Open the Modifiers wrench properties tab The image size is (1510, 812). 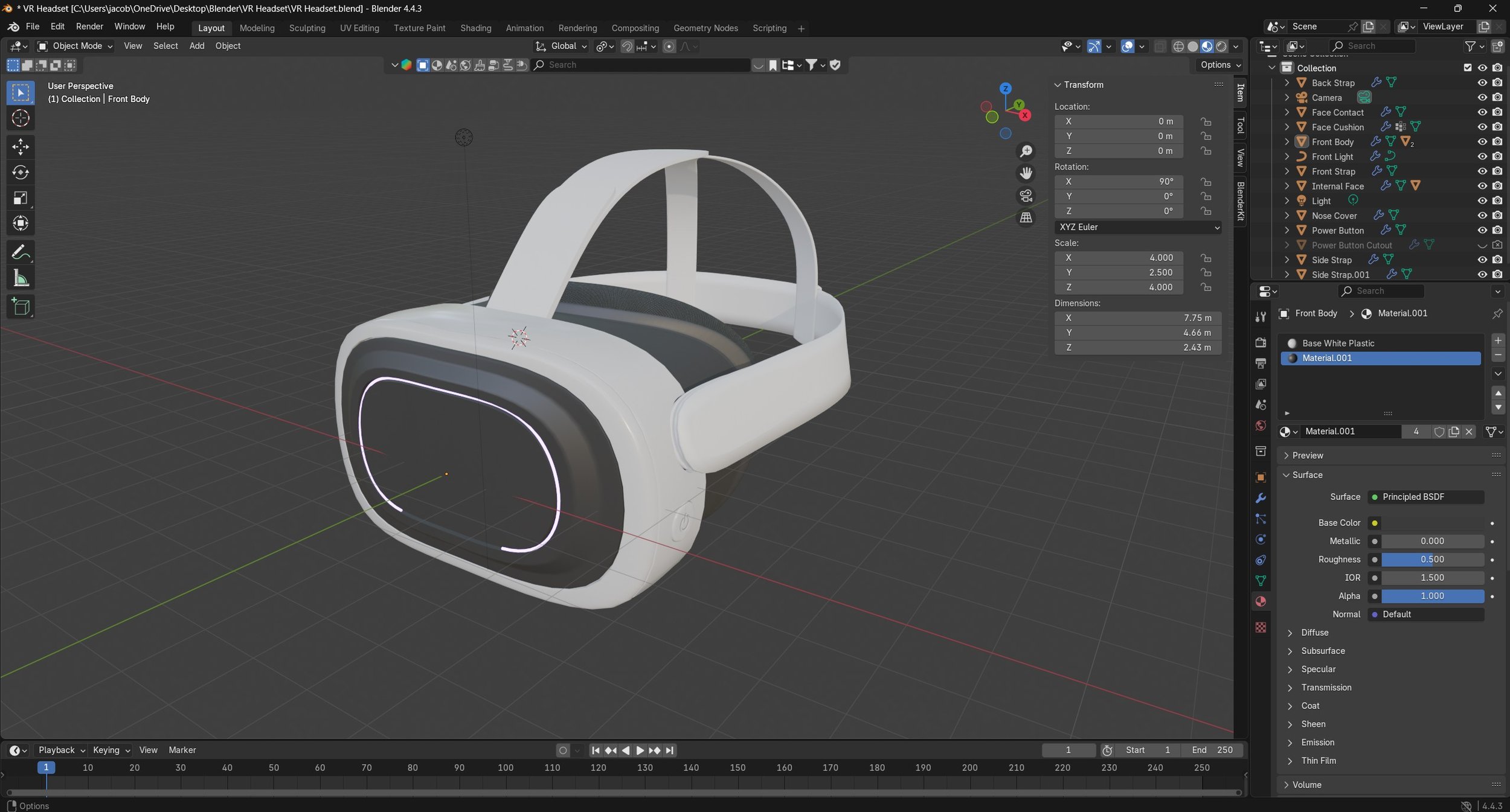[1261, 499]
